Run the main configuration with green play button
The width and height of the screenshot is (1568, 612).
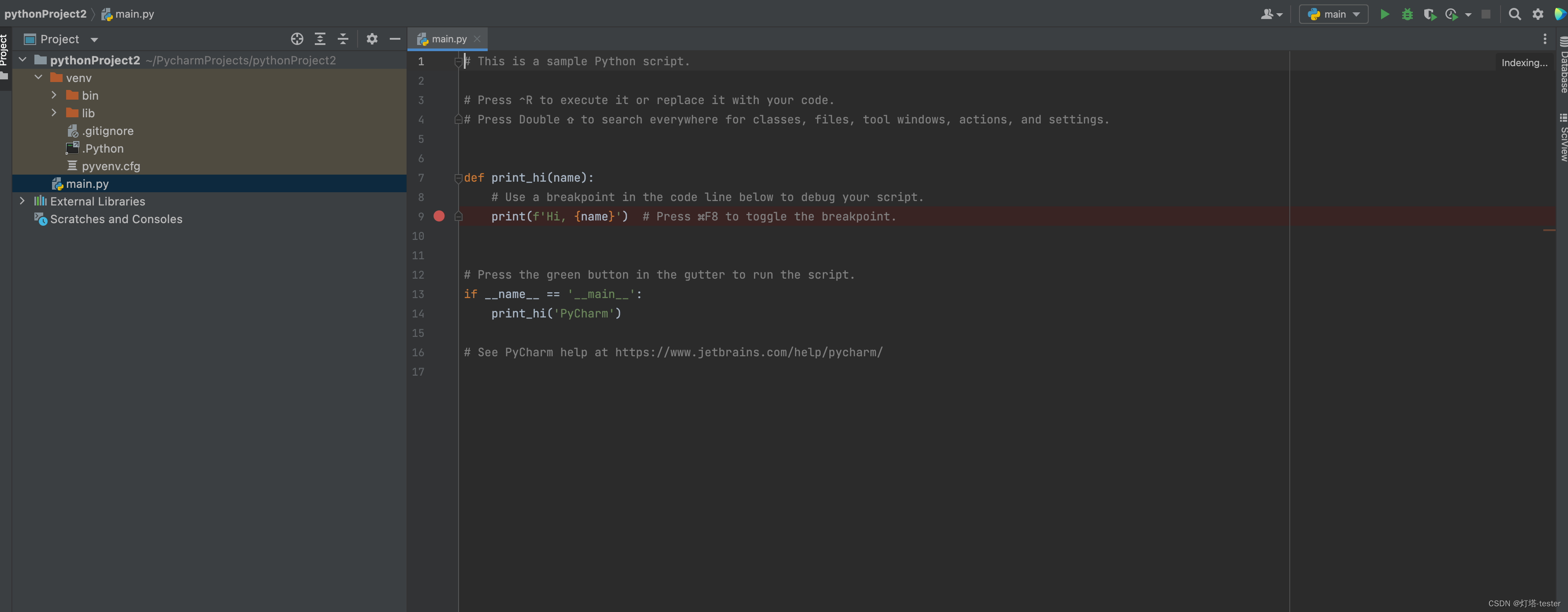pyautogui.click(x=1384, y=14)
